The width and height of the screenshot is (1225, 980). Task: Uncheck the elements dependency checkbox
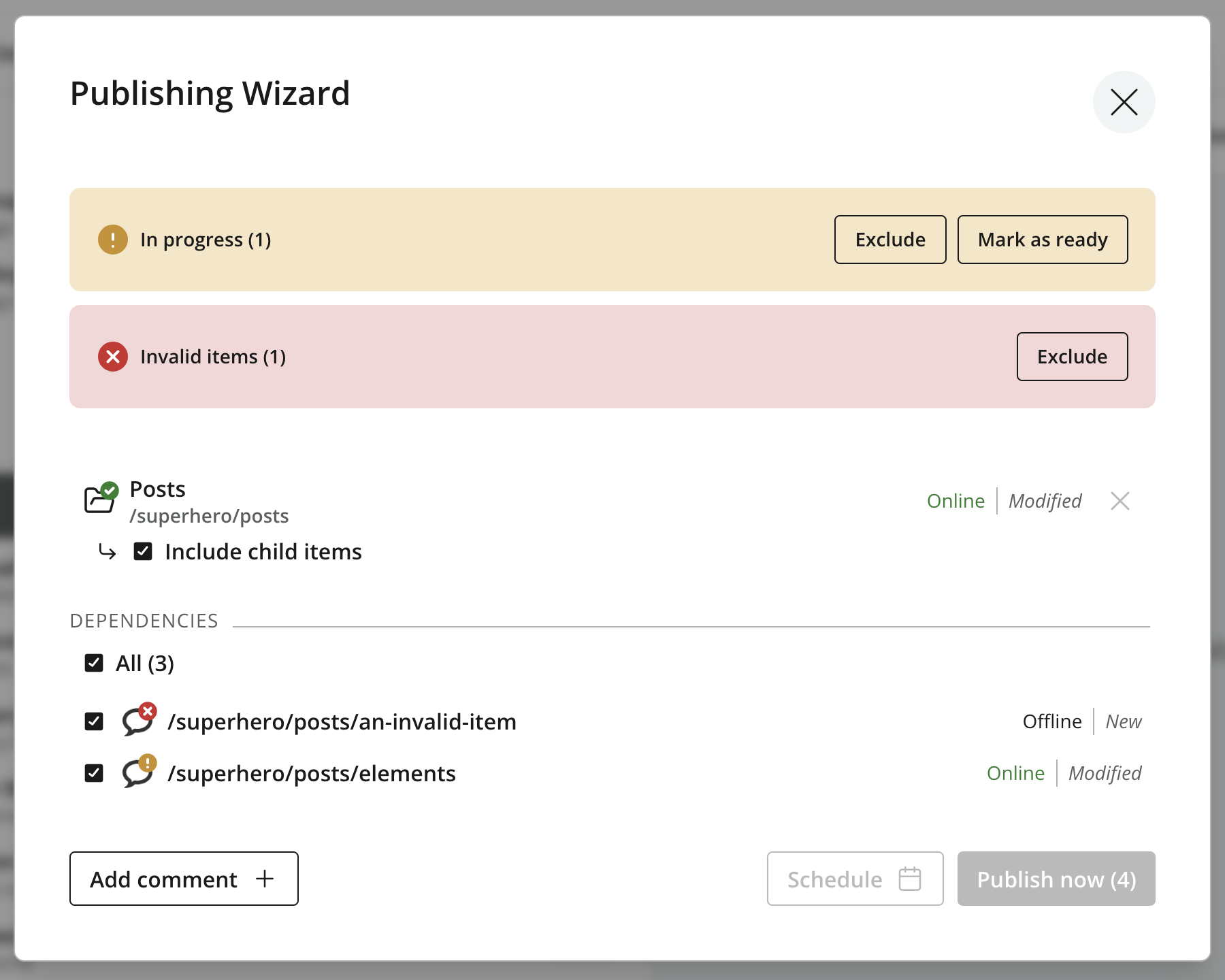[94, 773]
